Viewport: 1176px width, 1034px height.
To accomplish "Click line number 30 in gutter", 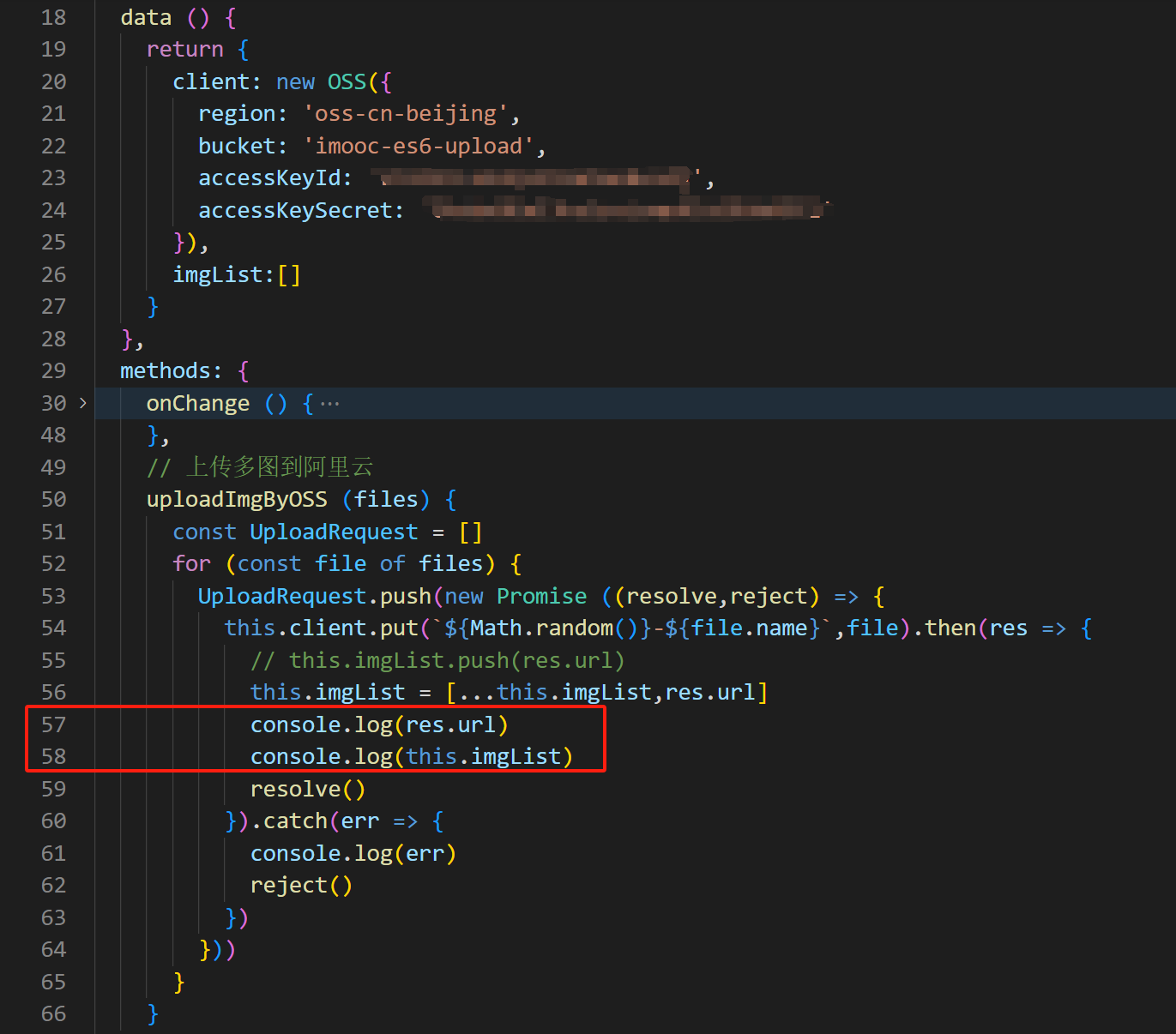I will tap(53, 403).
